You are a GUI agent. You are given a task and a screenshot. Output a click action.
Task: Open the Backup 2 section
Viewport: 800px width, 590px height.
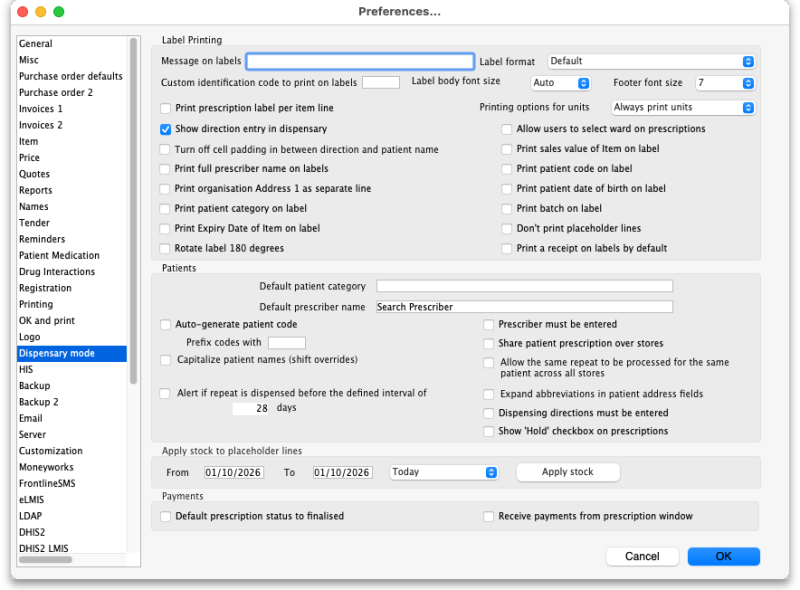point(71,402)
